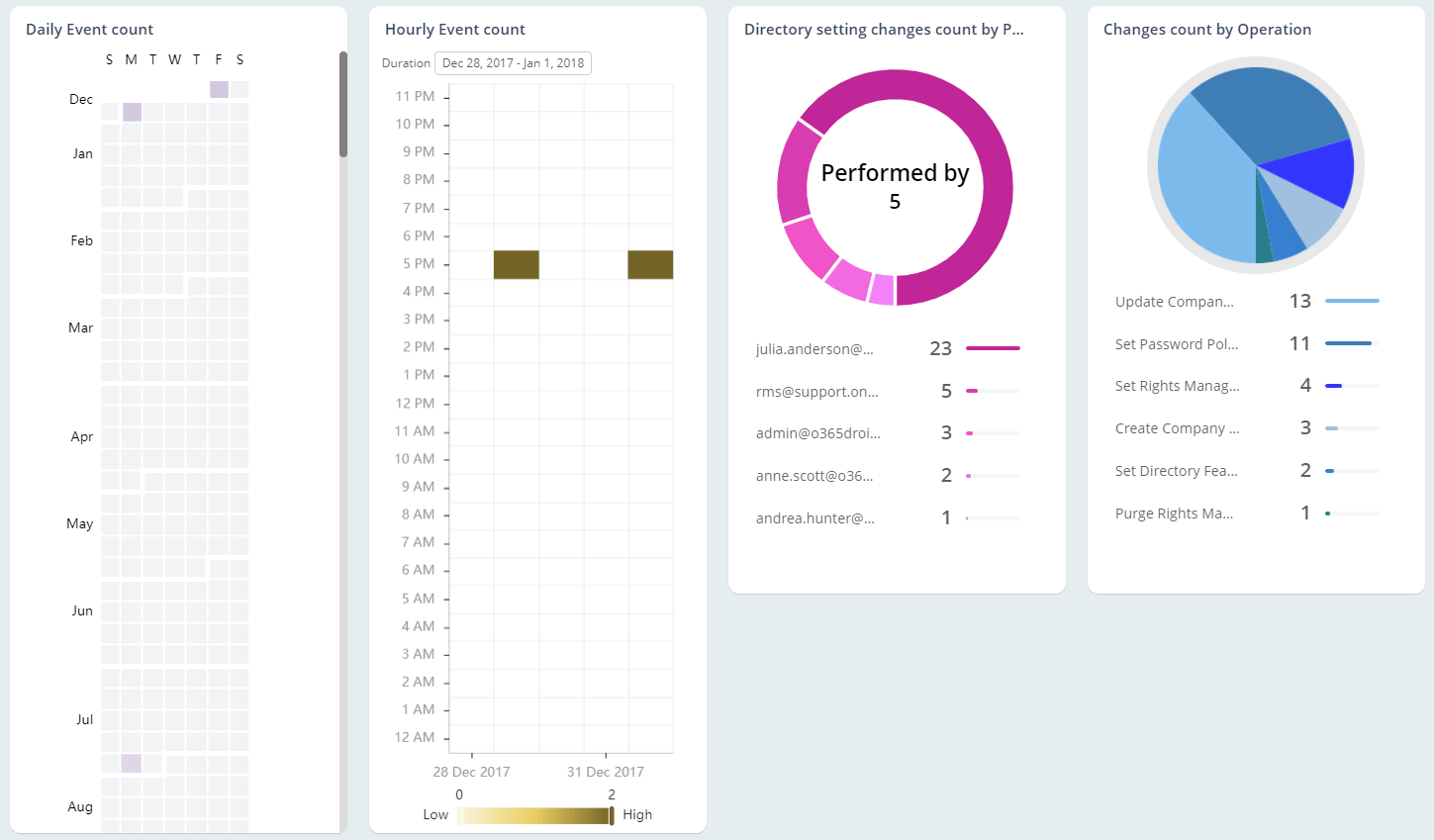The width and height of the screenshot is (1434, 840).
Task: Select rms@support entry with 5 changes
Action: [816, 392]
